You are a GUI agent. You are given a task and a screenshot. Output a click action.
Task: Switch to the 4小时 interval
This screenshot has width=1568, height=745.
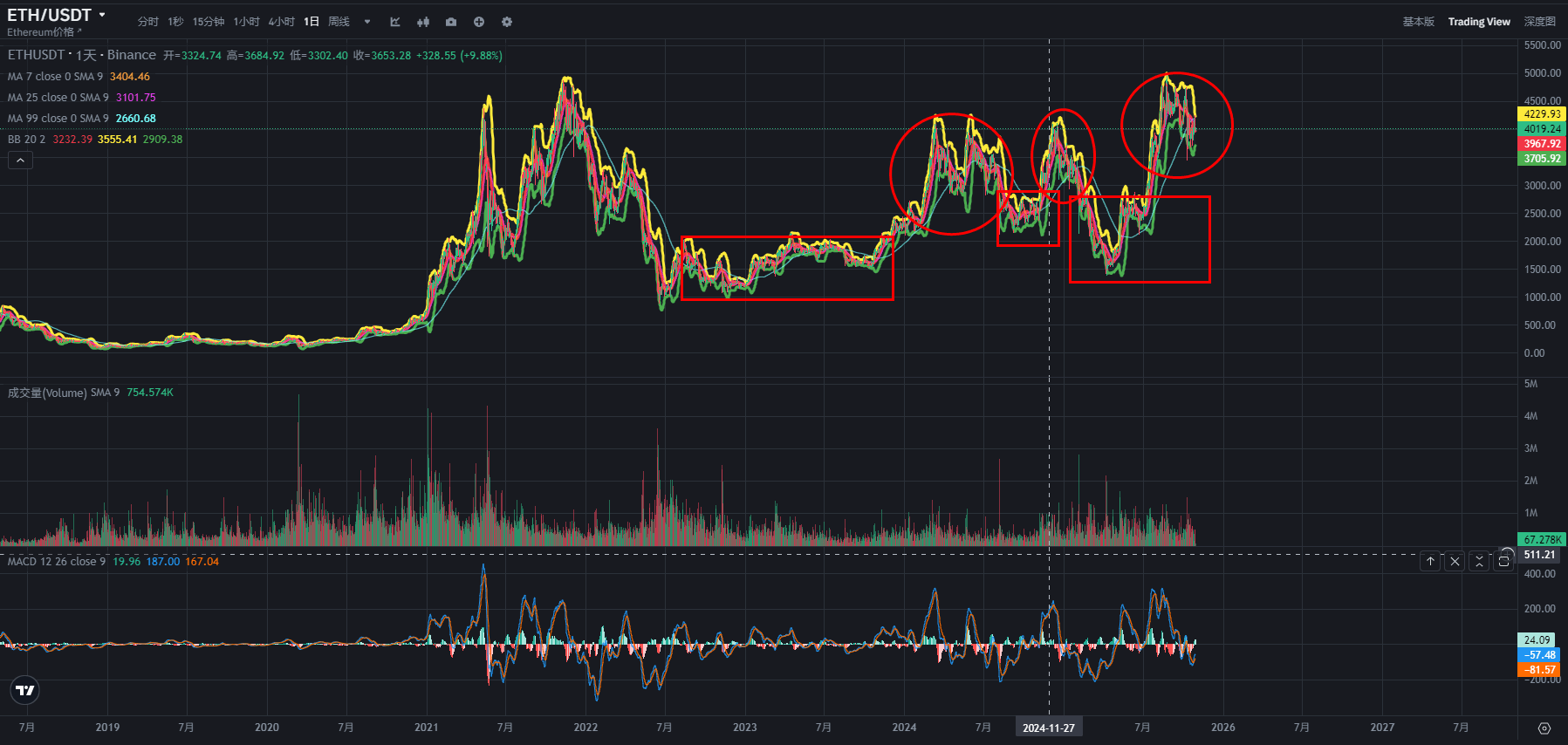pos(281,22)
